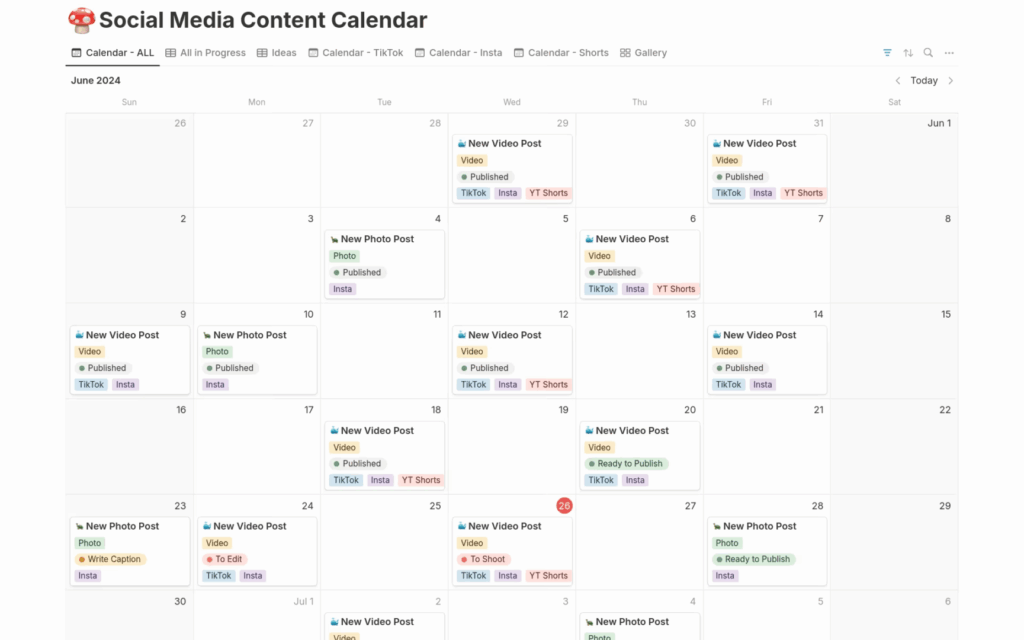Select the calendar icon beside Calendar - TikTok
Viewport: 1024px width, 640px height.
click(314, 52)
